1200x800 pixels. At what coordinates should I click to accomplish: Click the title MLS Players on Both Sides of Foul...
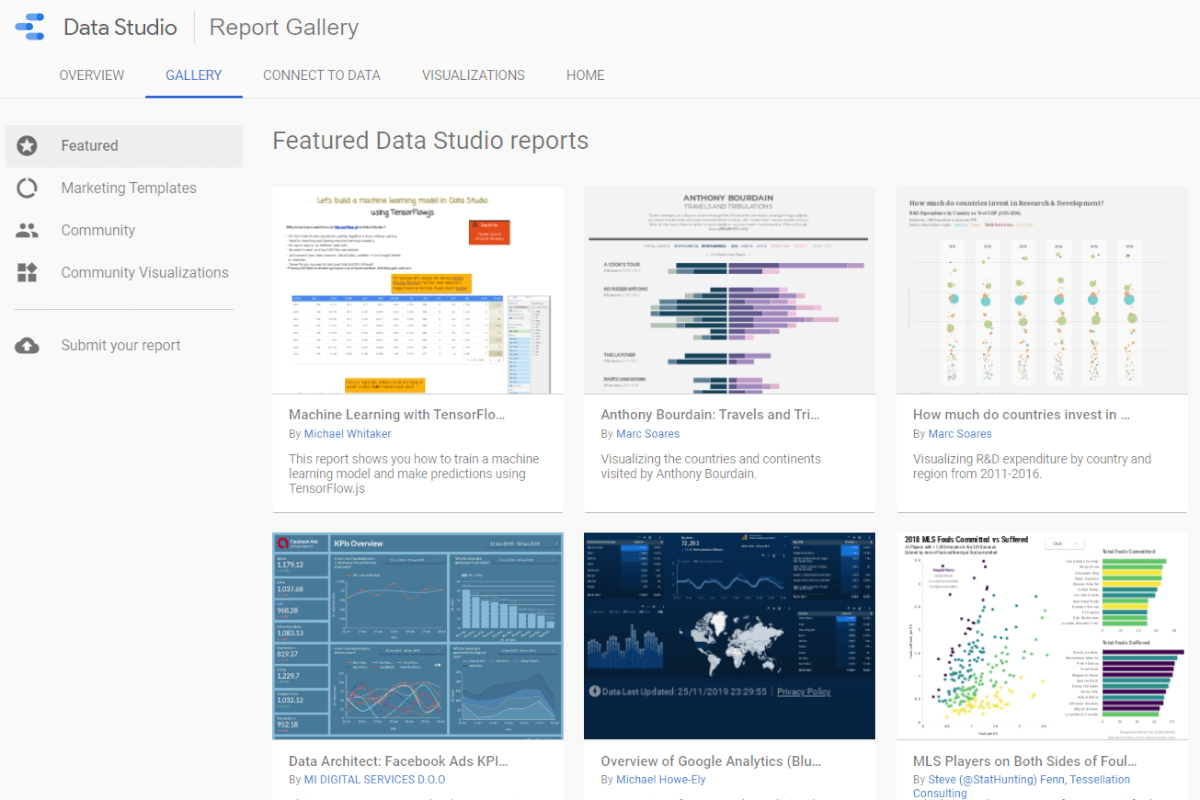(x=1025, y=761)
